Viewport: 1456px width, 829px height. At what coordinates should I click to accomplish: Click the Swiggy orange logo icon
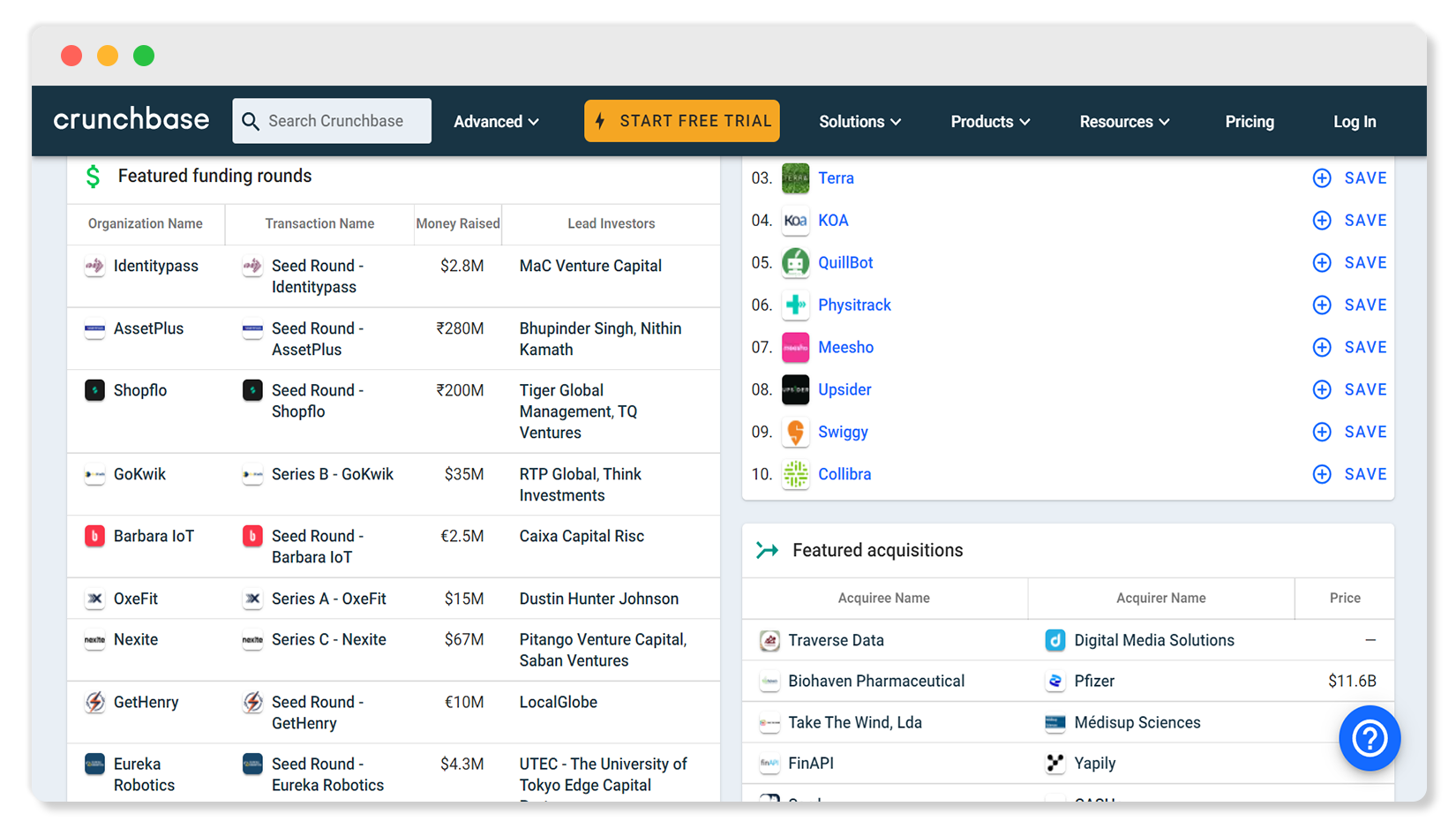795,433
